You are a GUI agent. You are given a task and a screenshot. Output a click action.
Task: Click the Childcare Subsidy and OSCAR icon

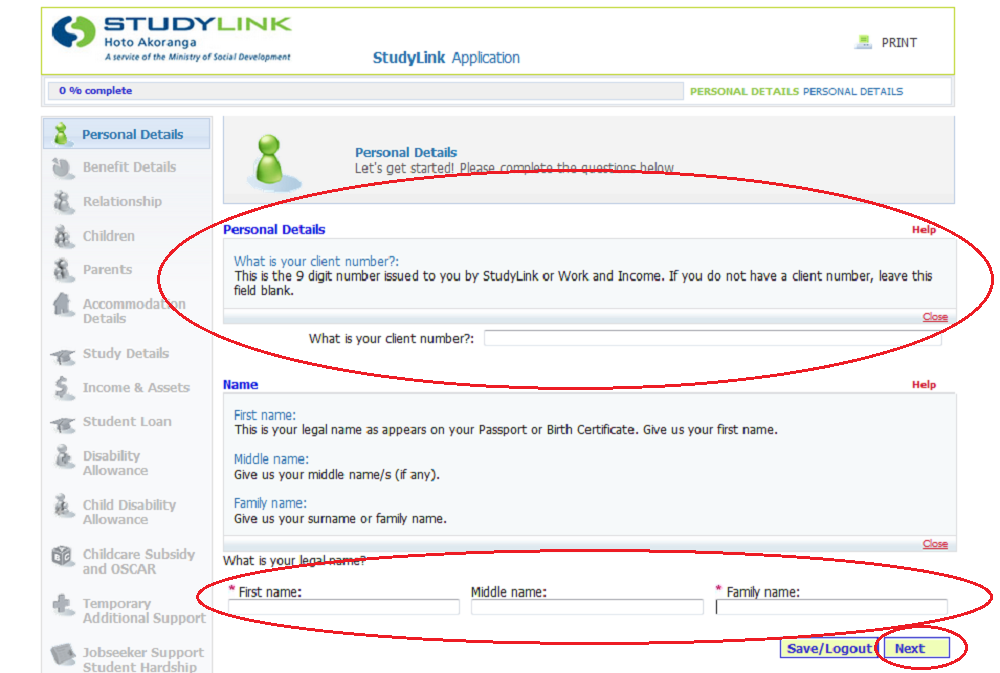pyautogui.click(x=63, y=556)
